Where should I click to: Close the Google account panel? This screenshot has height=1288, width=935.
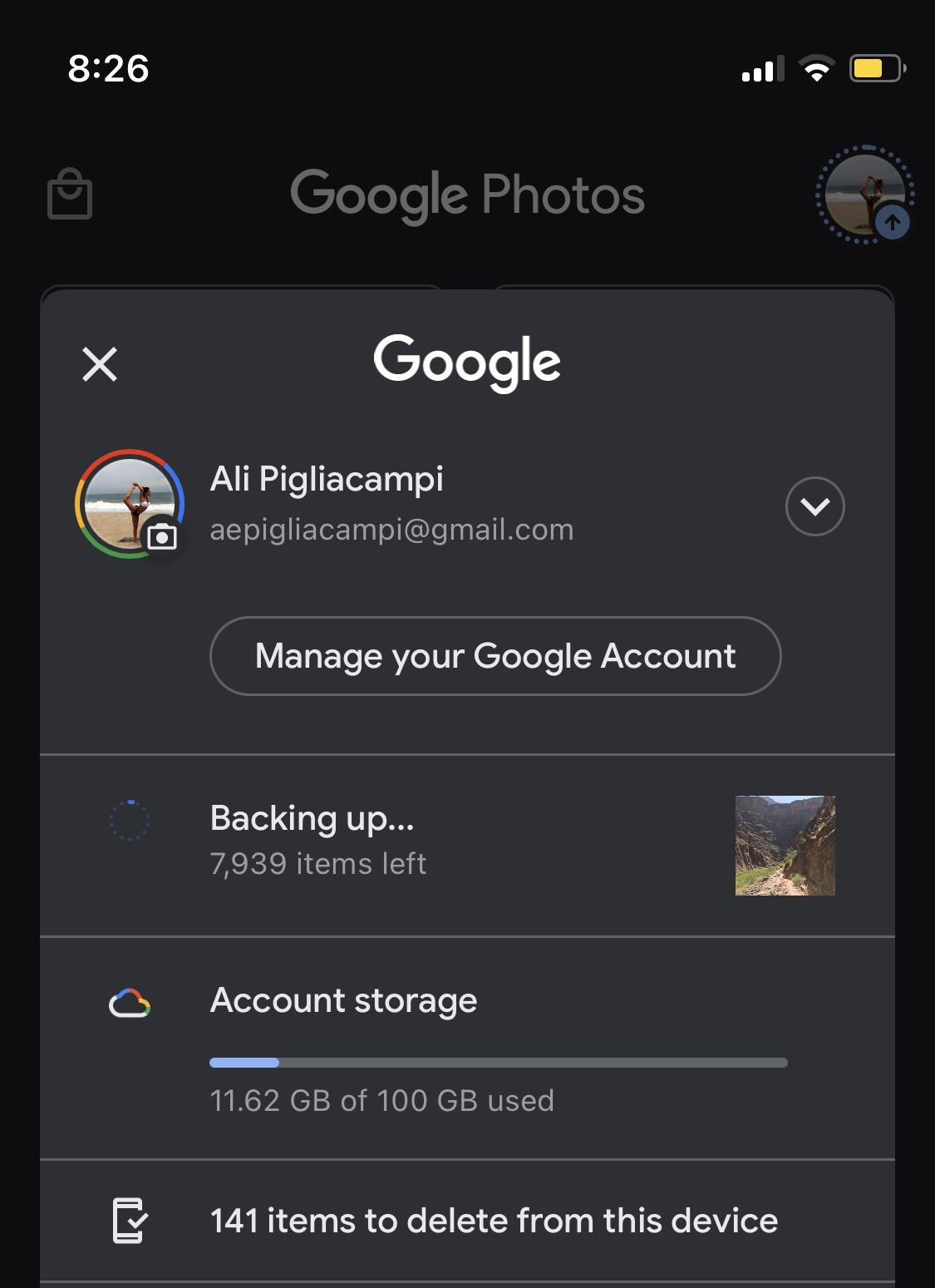100,364
